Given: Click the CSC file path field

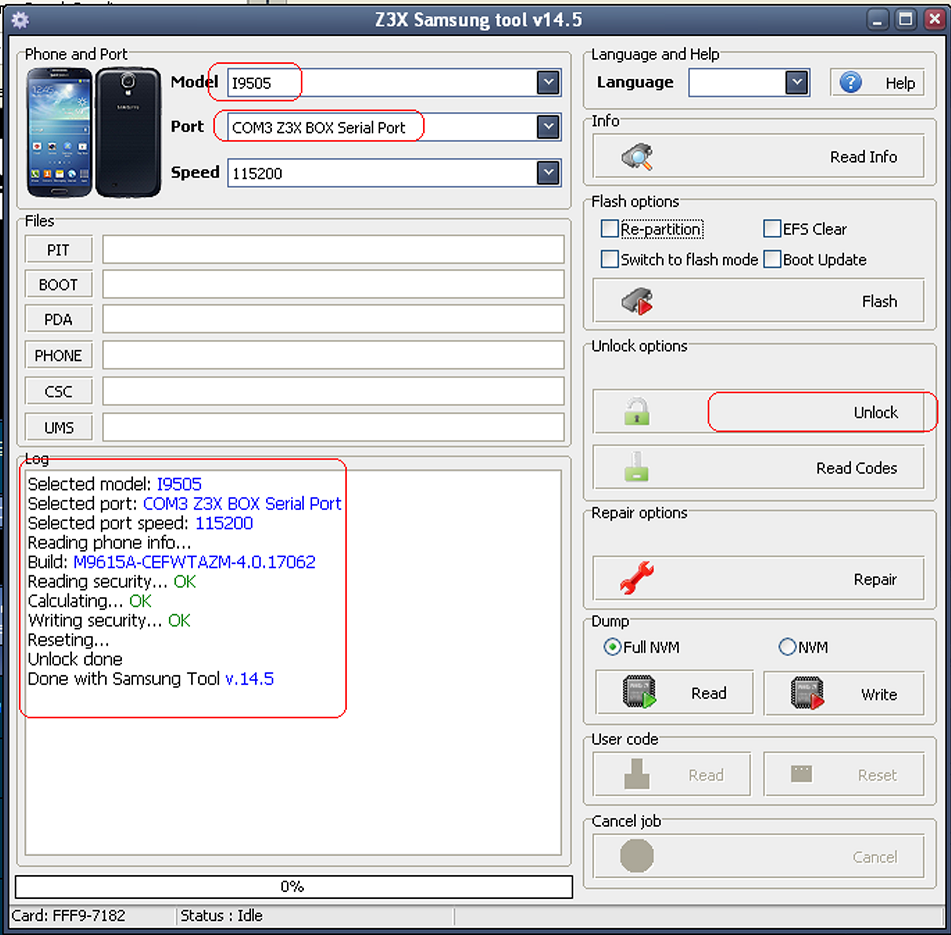Looking at the screenshot, I should (x=333, y=391).
